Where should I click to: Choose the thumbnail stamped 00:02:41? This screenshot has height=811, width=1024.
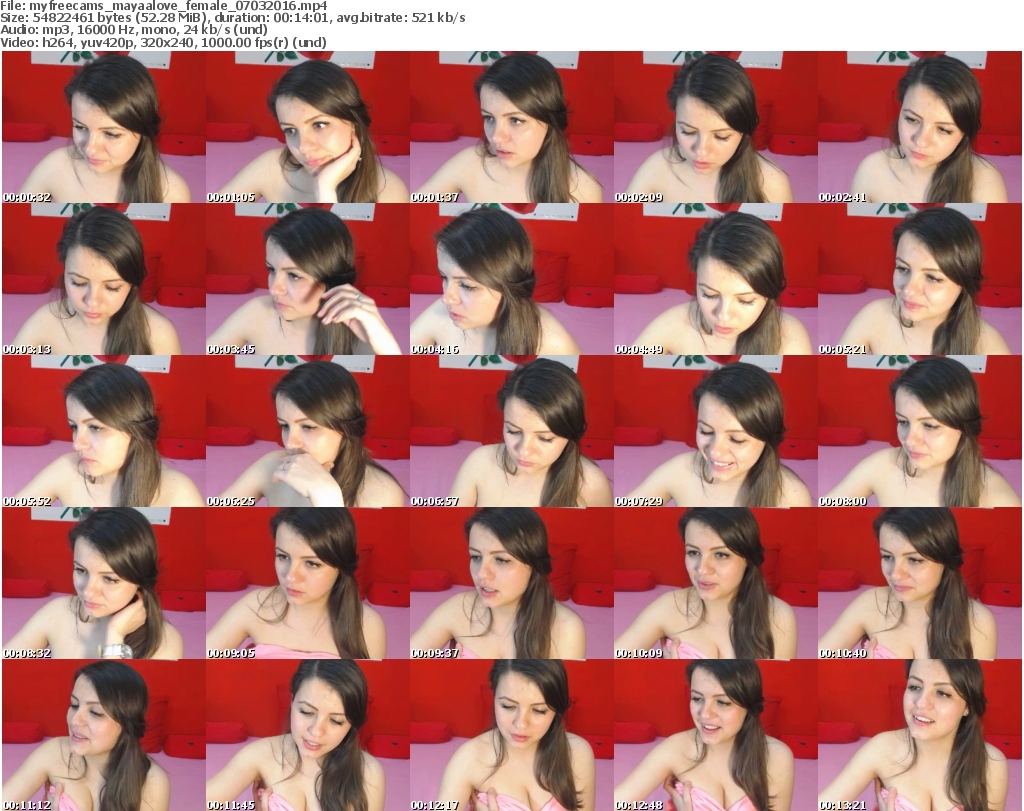(x=920, y=127)
